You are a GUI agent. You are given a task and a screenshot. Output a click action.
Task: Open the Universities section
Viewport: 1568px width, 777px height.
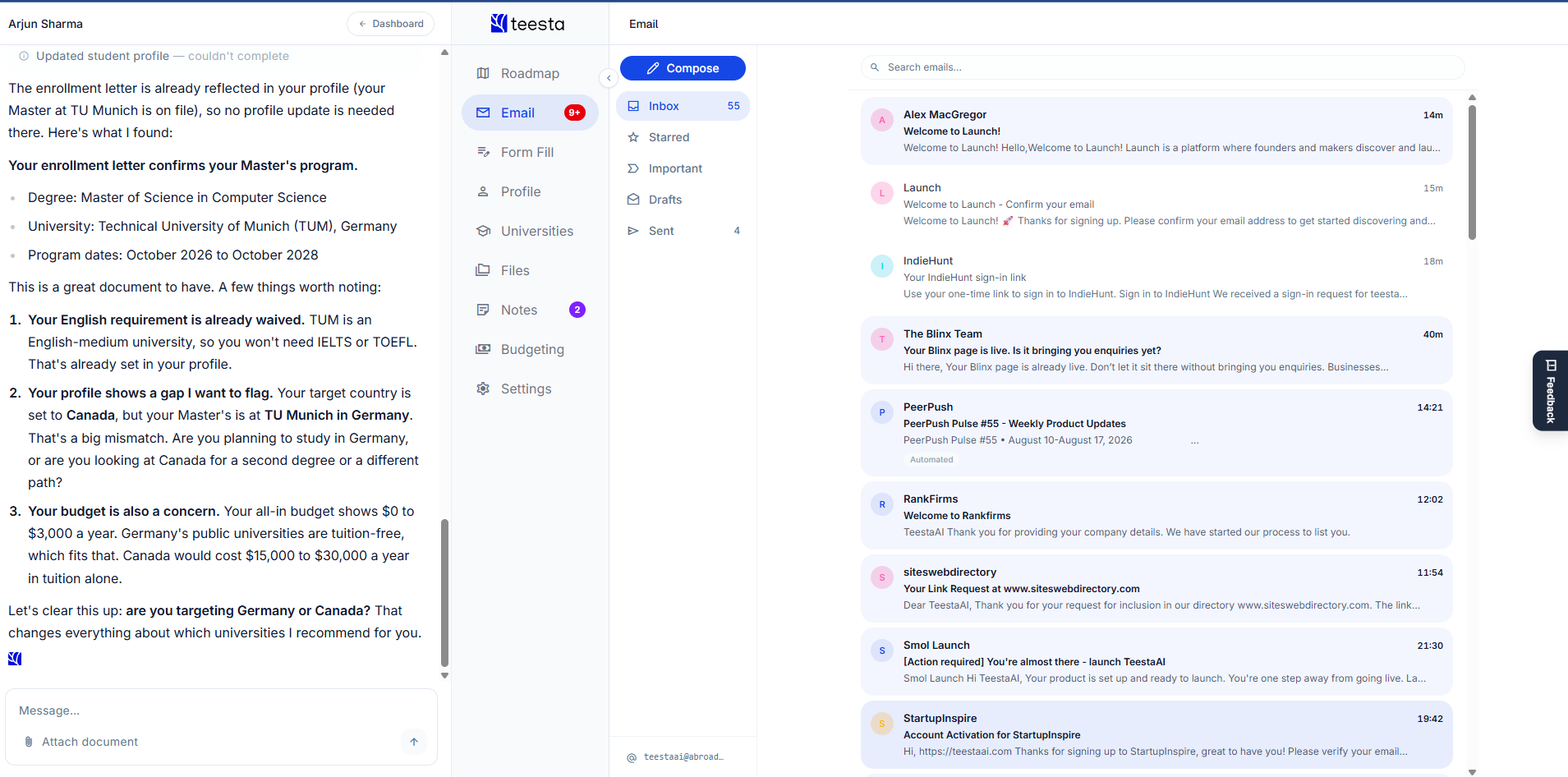click(530, 231)
